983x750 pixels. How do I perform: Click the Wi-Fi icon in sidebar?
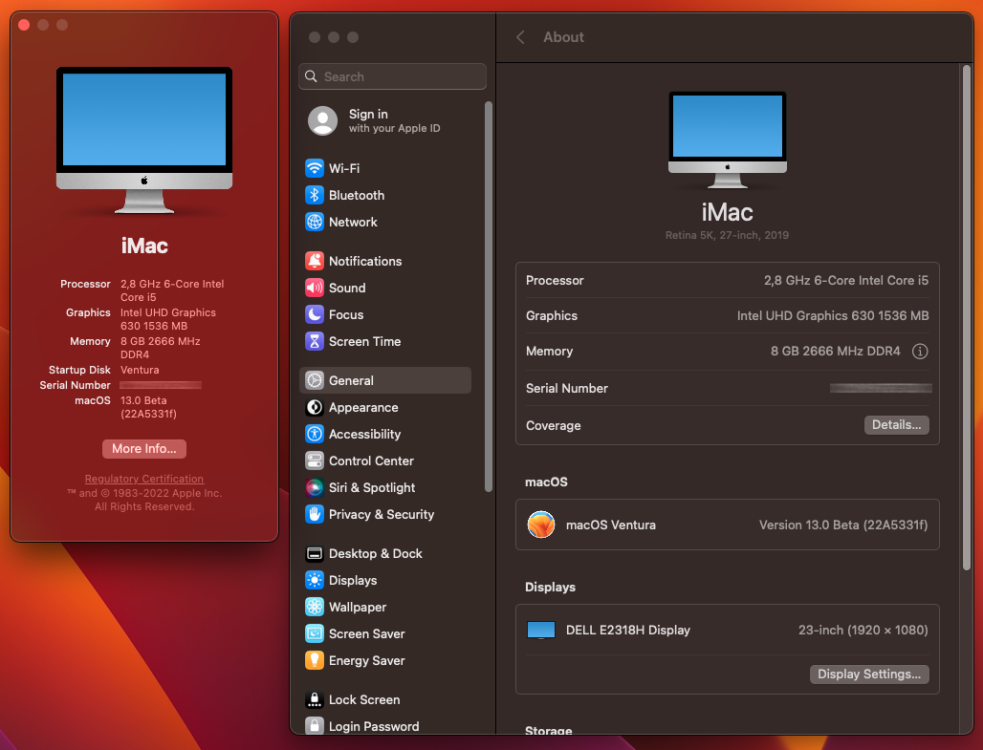pos(314,168)
